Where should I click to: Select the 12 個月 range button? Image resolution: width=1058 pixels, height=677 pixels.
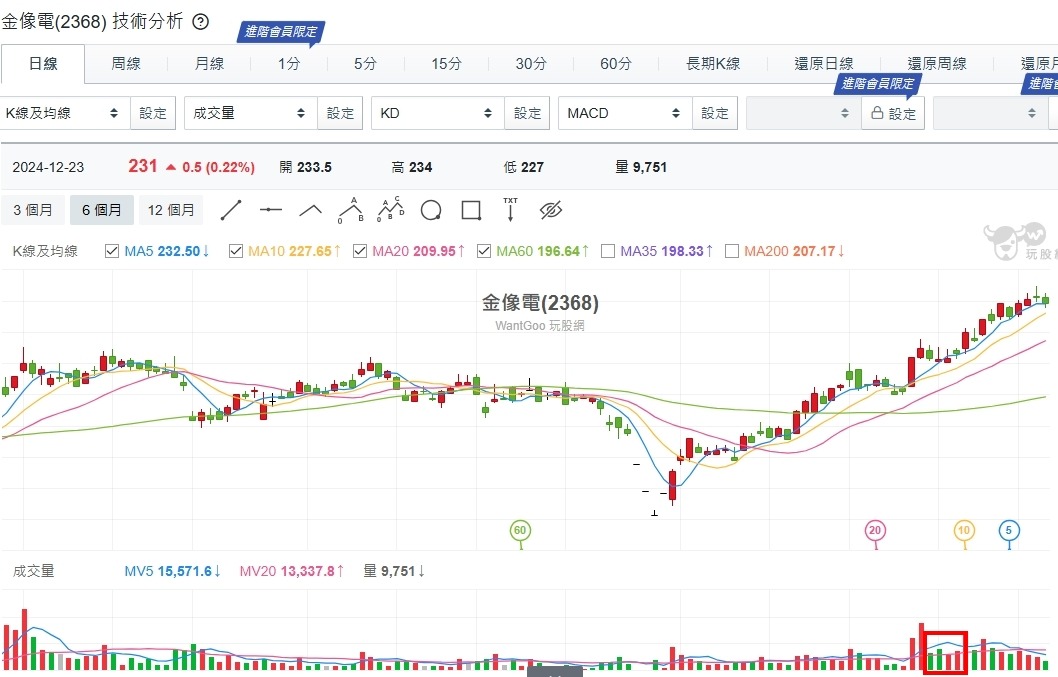coord(171,210)
